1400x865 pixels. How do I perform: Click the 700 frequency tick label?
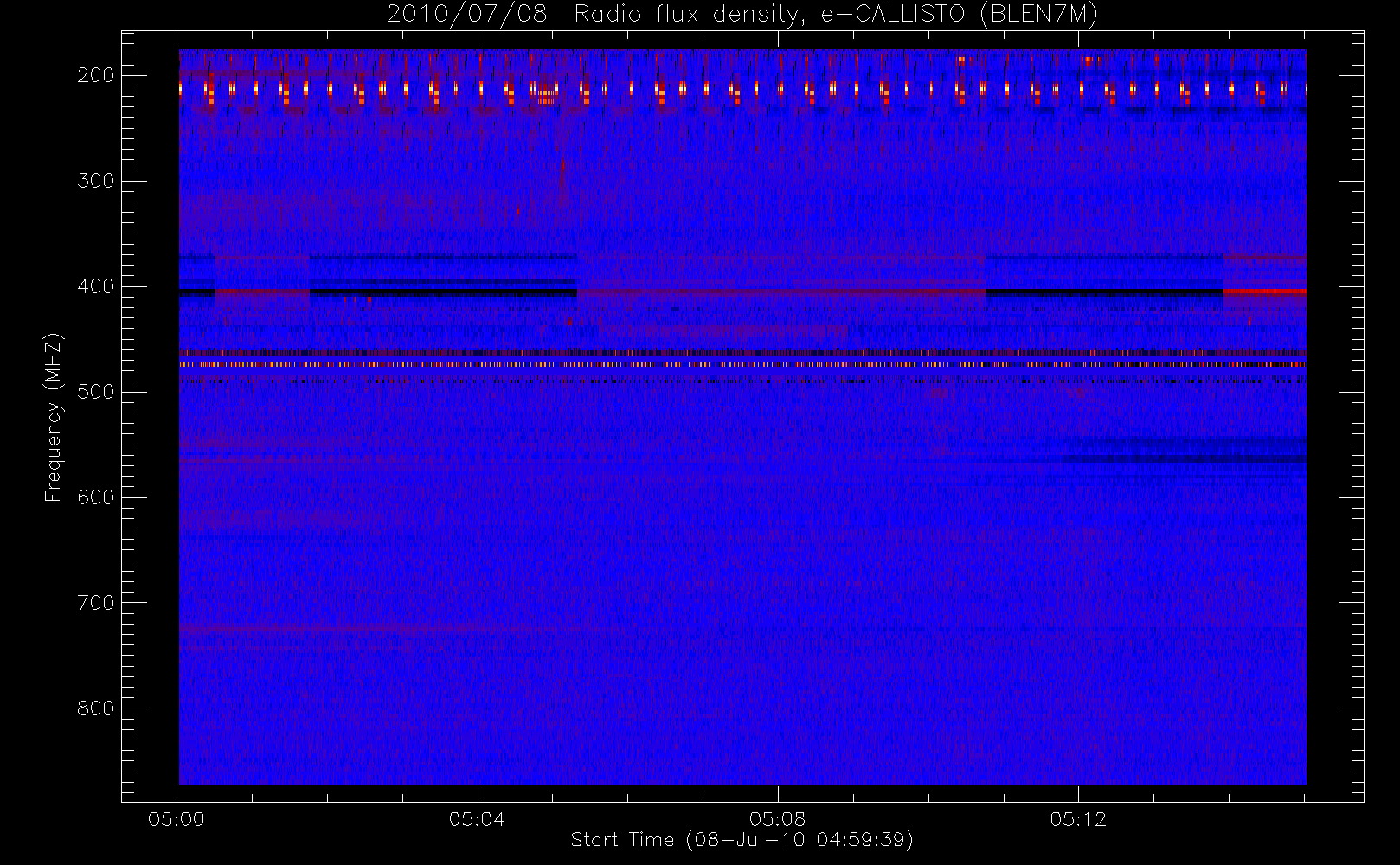[96, 603]
